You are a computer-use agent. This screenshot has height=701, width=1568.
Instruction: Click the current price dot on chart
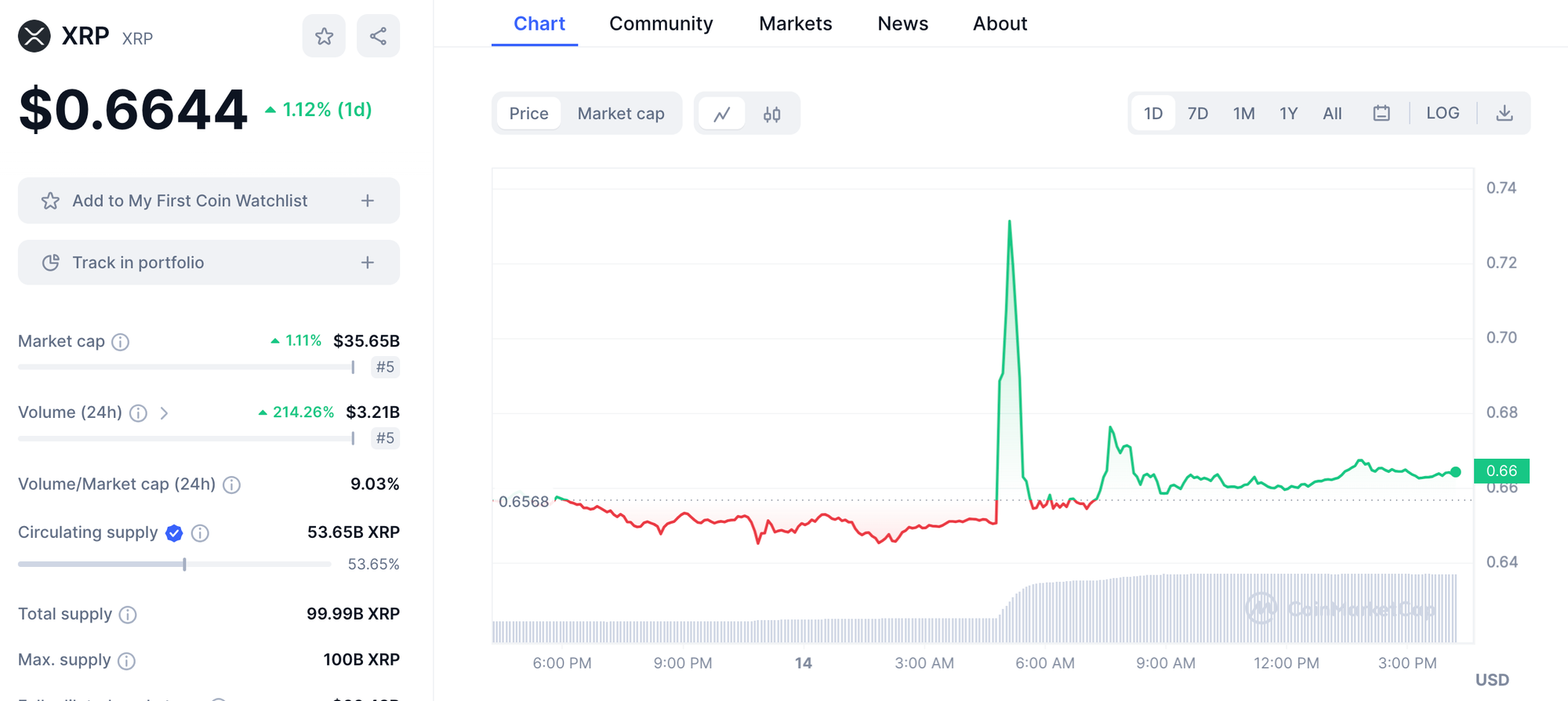pyautogui.click(x=1455, y=472)
